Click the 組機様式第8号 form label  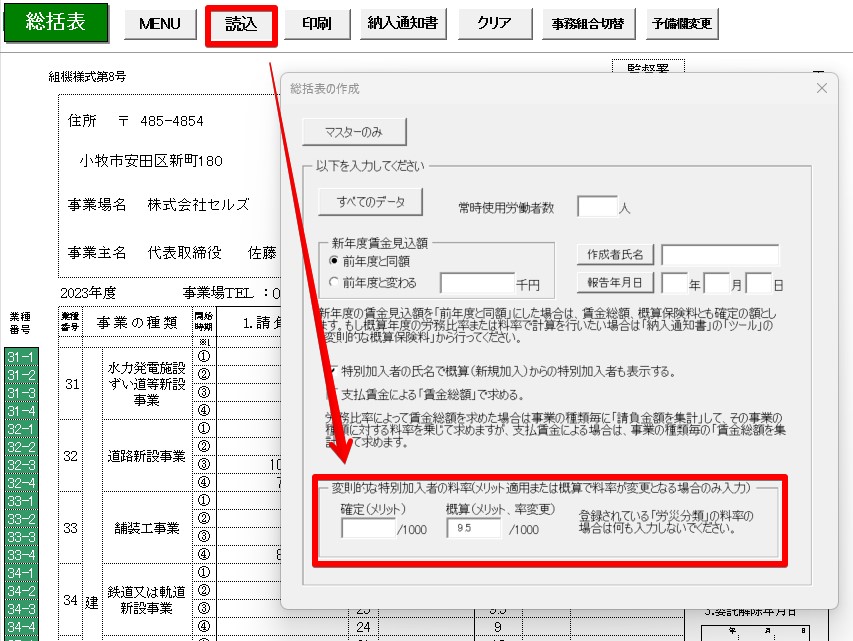pos(87,76)
